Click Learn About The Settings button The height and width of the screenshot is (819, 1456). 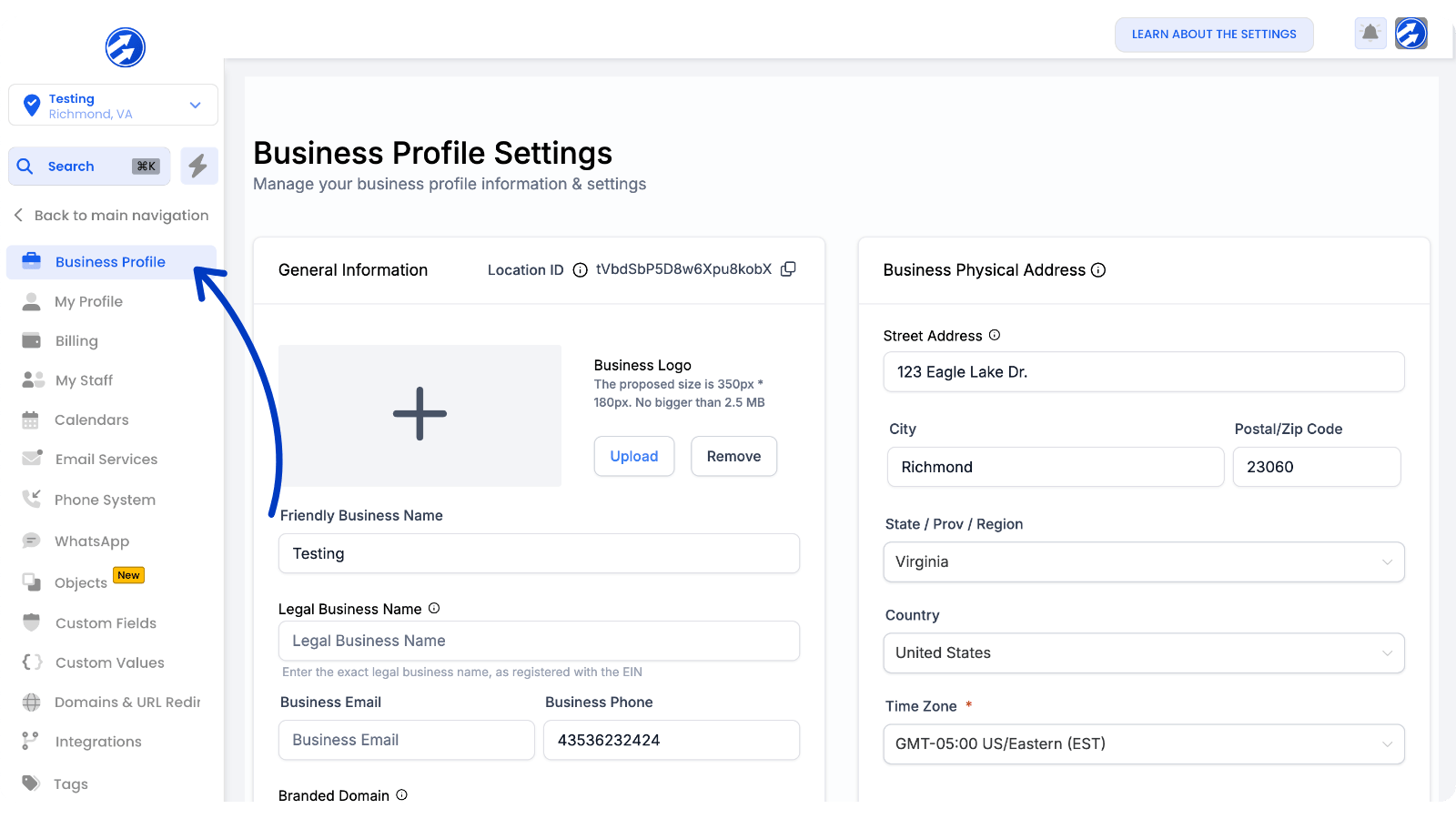[x=1213, y=35]
